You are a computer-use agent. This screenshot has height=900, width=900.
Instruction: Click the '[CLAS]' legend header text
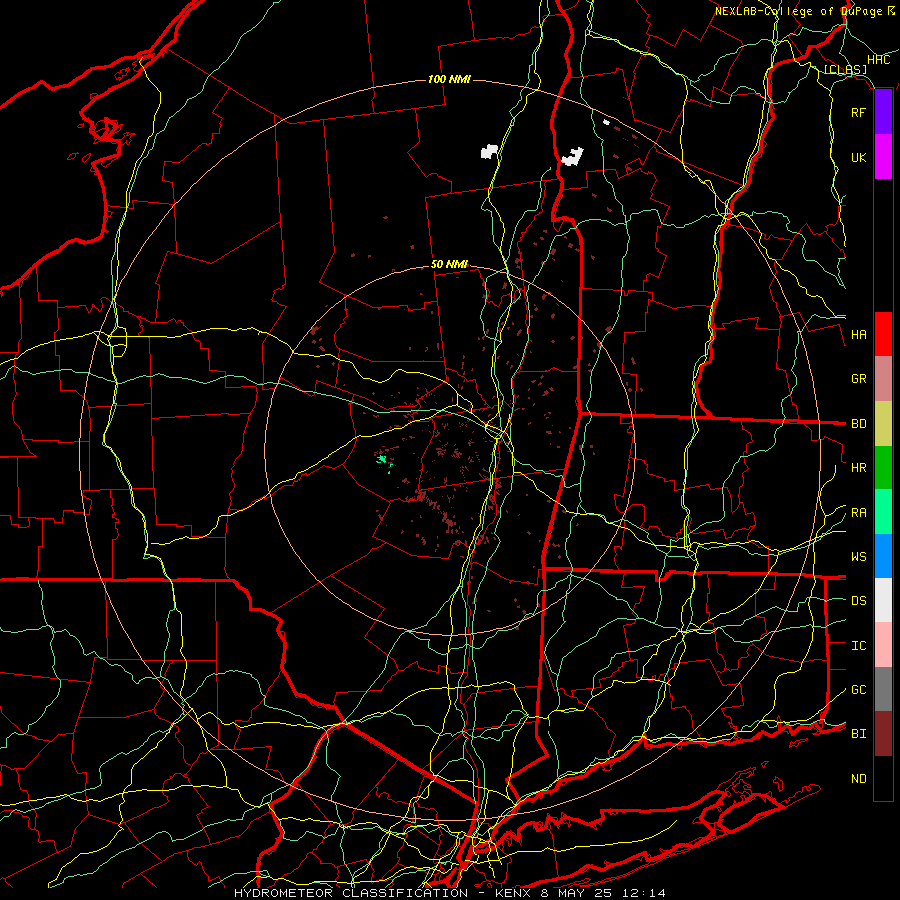[x=845, y=69]
